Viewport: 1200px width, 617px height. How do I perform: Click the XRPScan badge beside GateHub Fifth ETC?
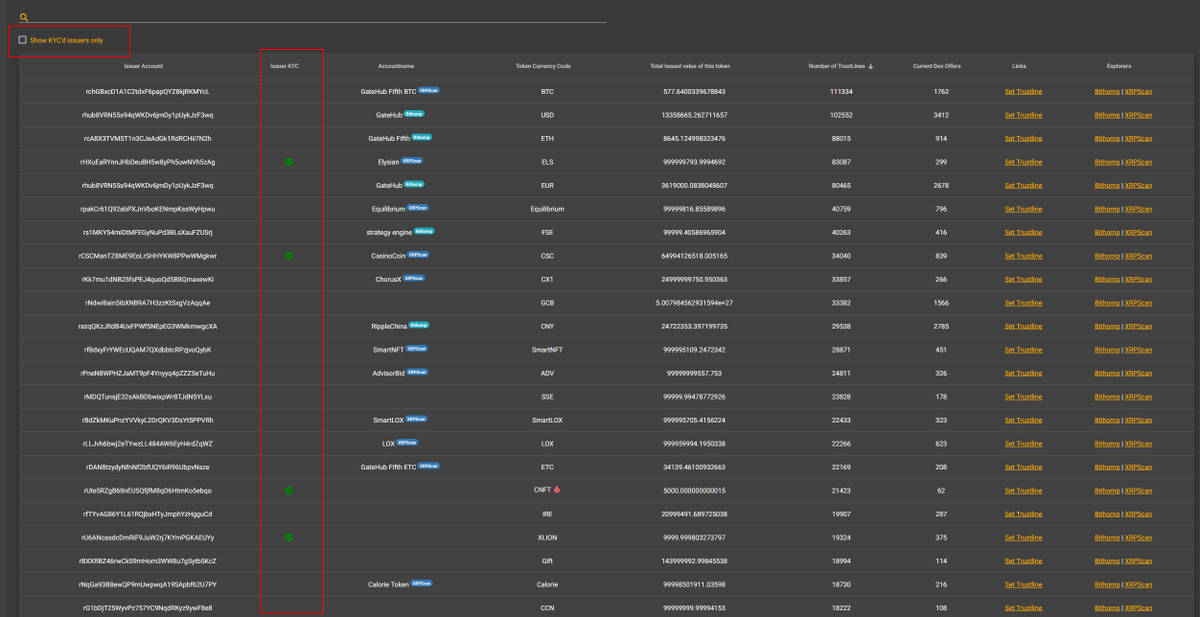[429, 467]
